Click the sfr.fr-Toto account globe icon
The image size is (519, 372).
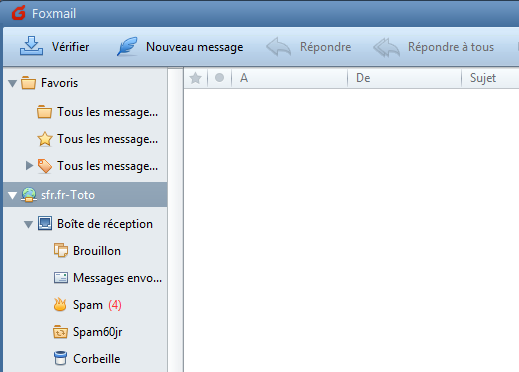[29, 195]
